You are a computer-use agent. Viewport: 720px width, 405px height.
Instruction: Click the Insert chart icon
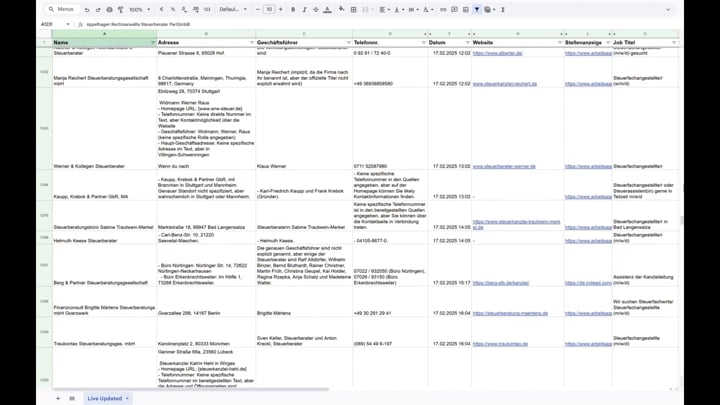(x=466, y=10)
